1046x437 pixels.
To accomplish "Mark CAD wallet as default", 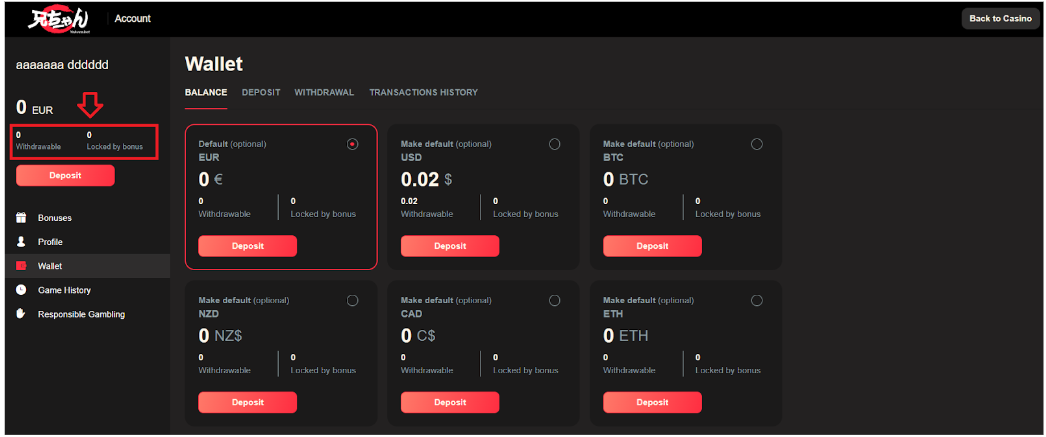I will [554, 301].
